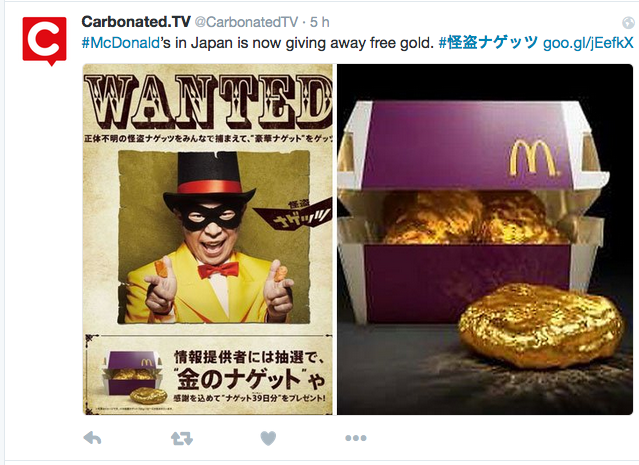639x465 pixels.
Task: Open the #McDonald hashtag
Action: (120, 42)
